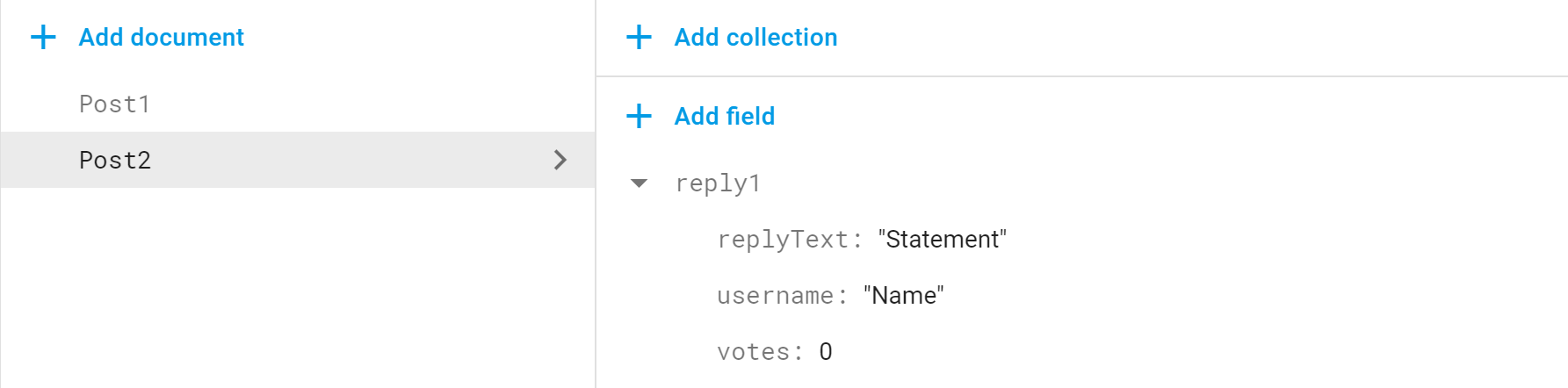Select the Post2 document row
Viewport: 1568px width, 388px height.
coord(298,160)
